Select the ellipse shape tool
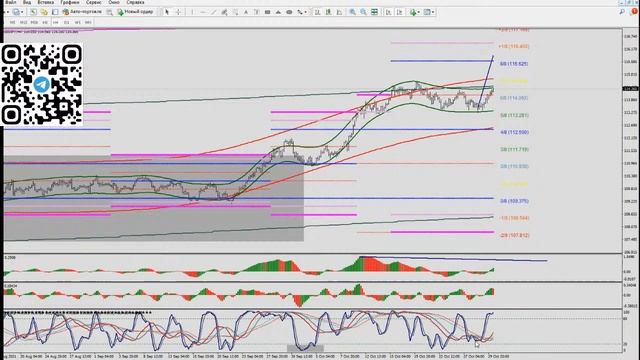 click(289, 12)
